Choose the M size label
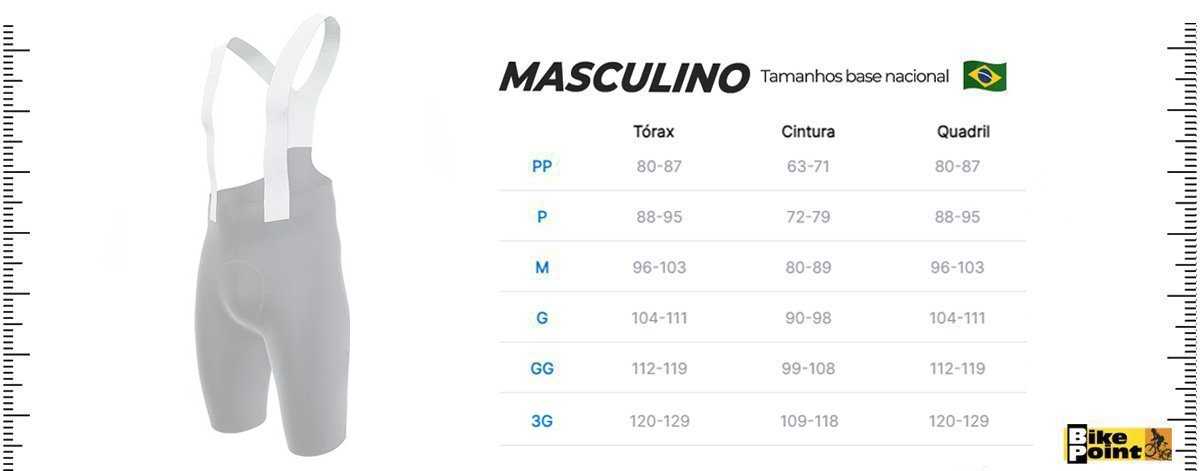 541,268
